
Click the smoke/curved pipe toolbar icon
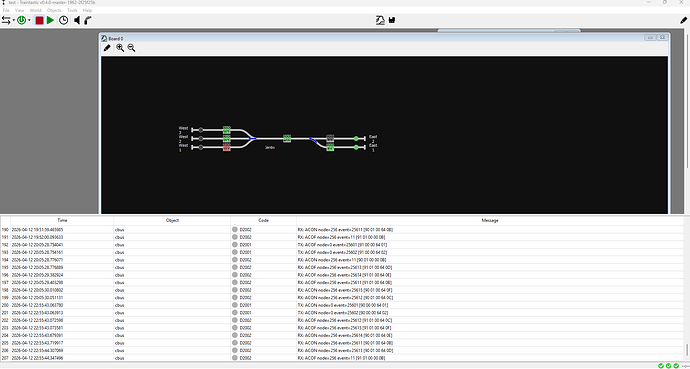click(x=88, y=20)
